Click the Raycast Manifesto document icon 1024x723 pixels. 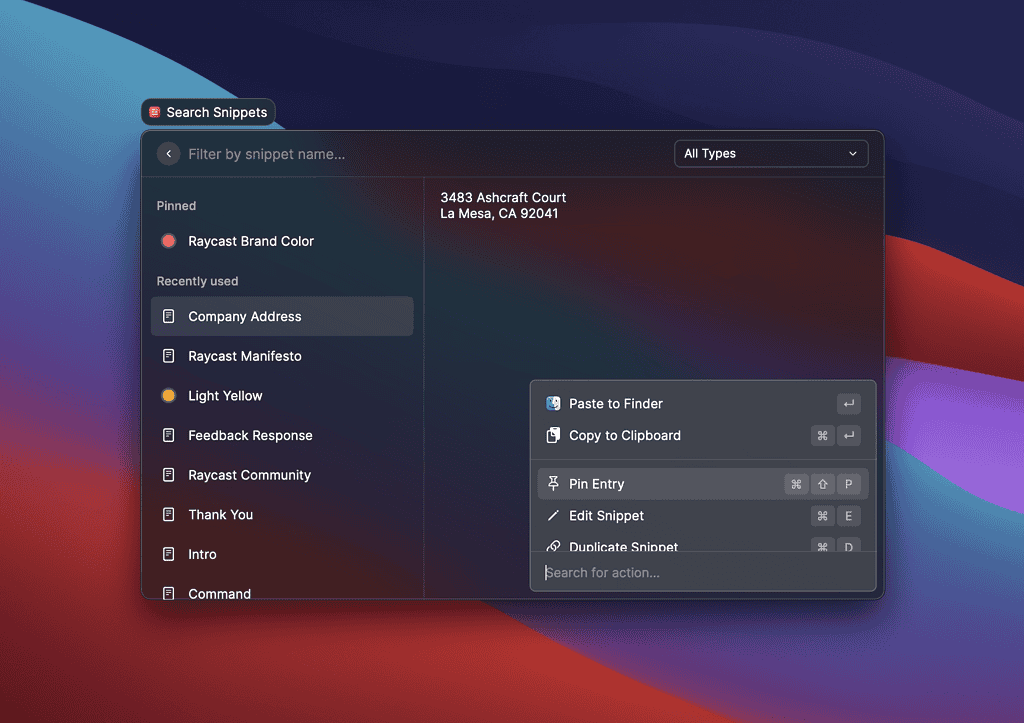click(168, 356)
